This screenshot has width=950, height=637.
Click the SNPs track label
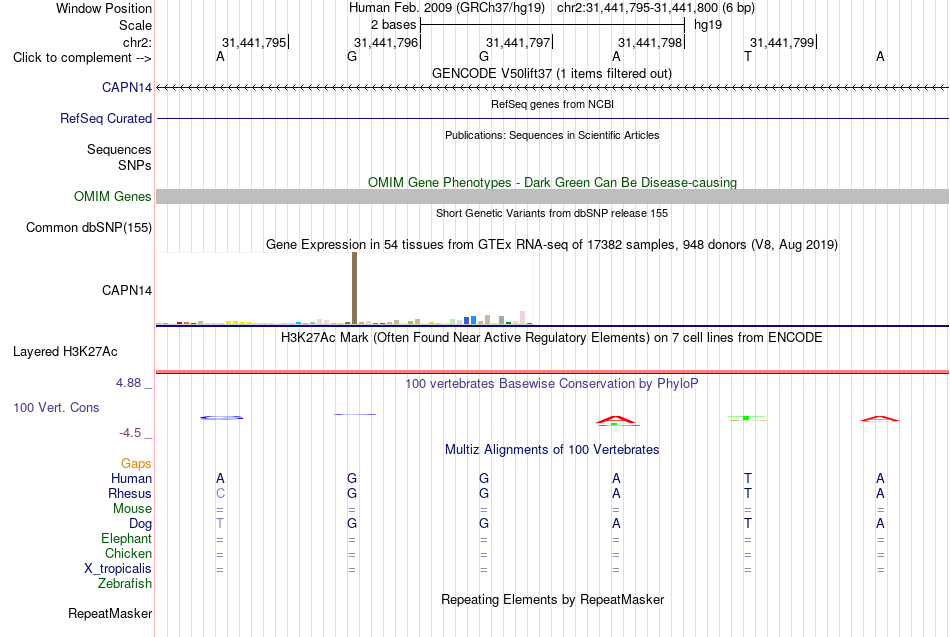point(135,165)
